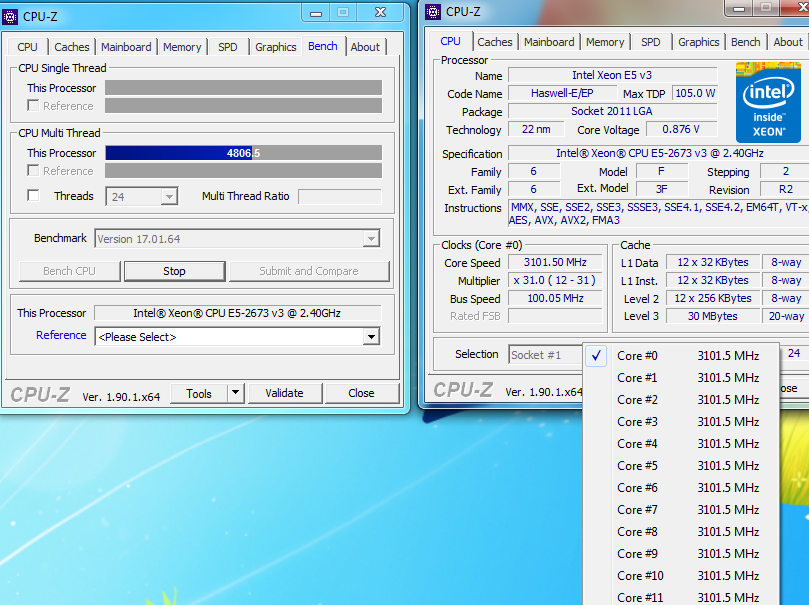Click the Core Voltage value 0.876 V
Viewport: 809px width, 605px height.
(681, 129)
